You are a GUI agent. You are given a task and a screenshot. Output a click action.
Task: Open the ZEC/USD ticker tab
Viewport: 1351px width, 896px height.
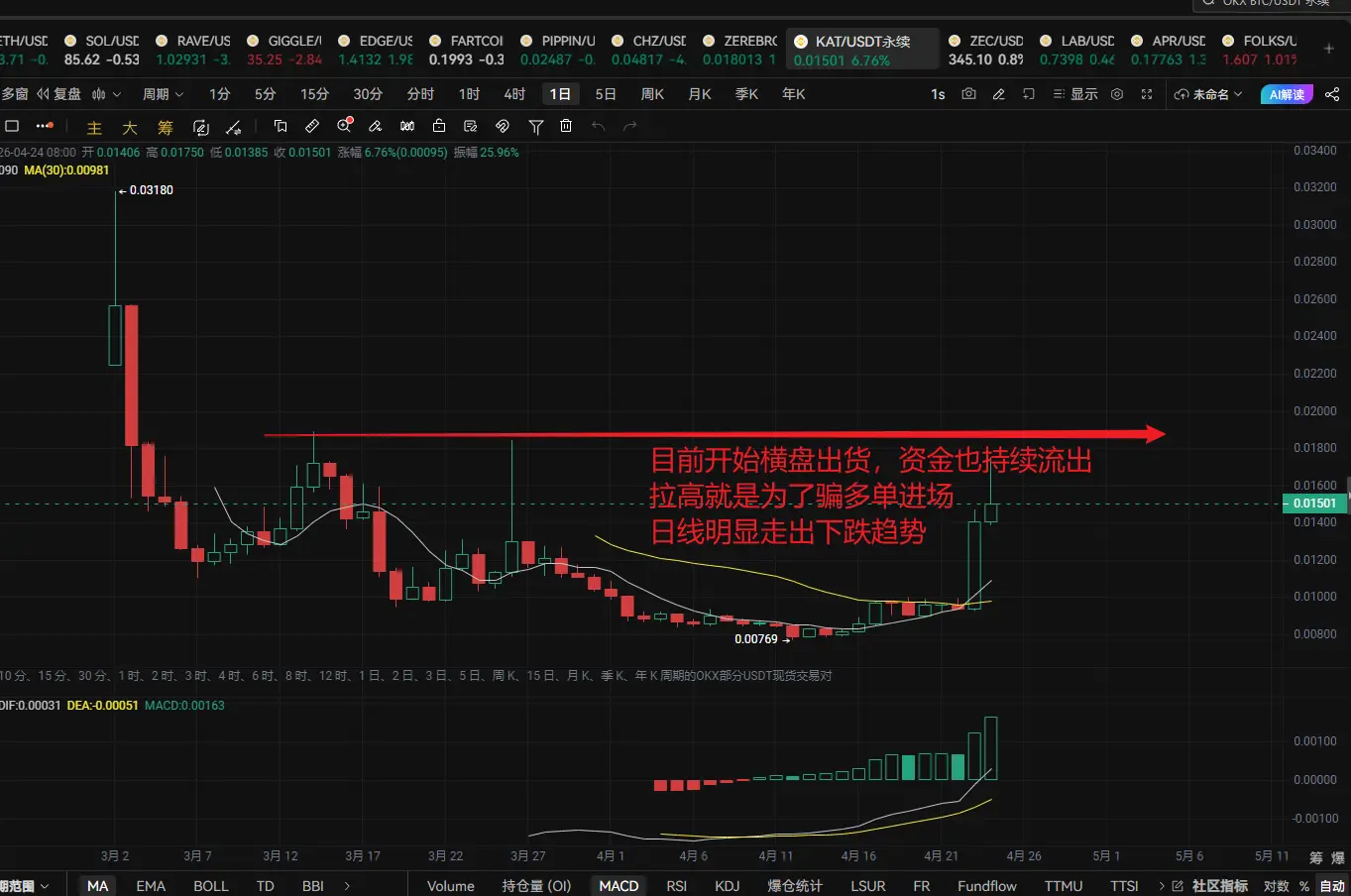pyautogui.click(x=985, y=50)
